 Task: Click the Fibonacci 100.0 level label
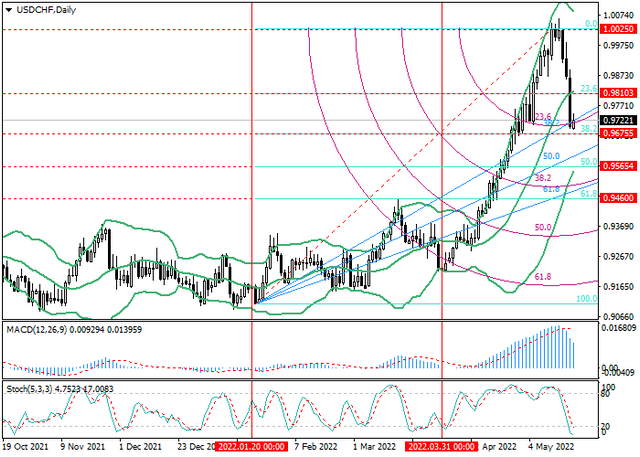(587, 298)
